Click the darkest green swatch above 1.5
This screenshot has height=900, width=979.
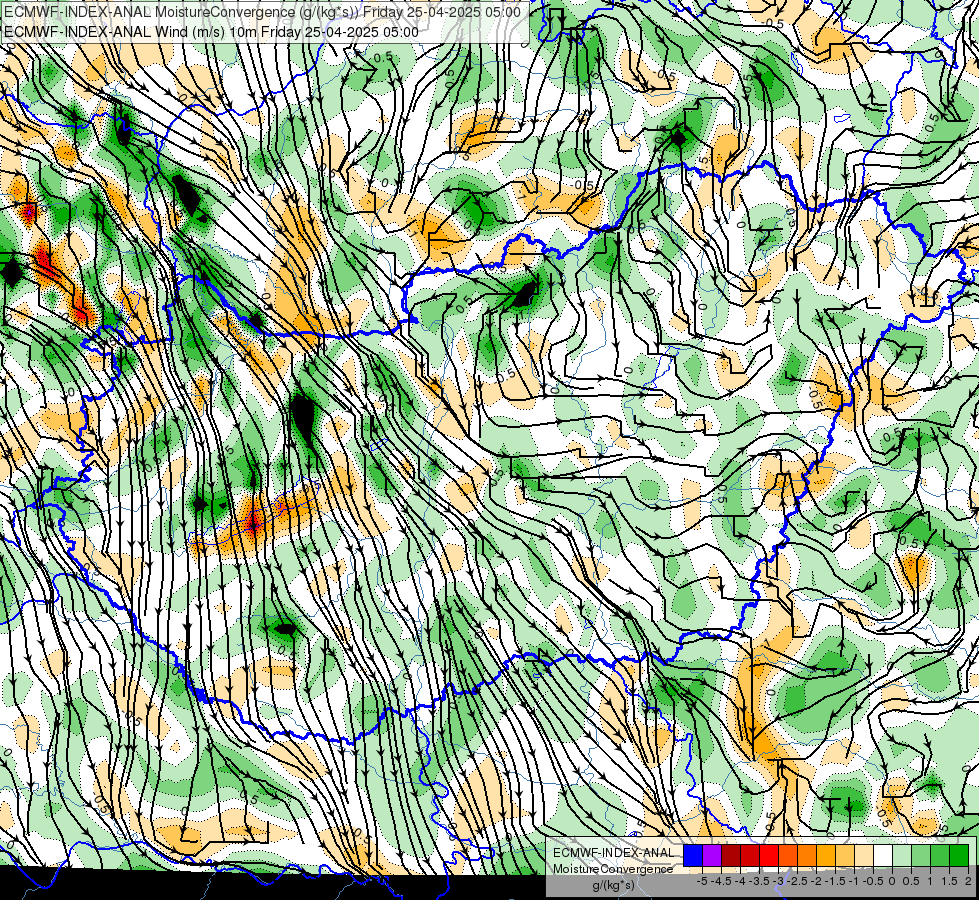tap(958, 856)
